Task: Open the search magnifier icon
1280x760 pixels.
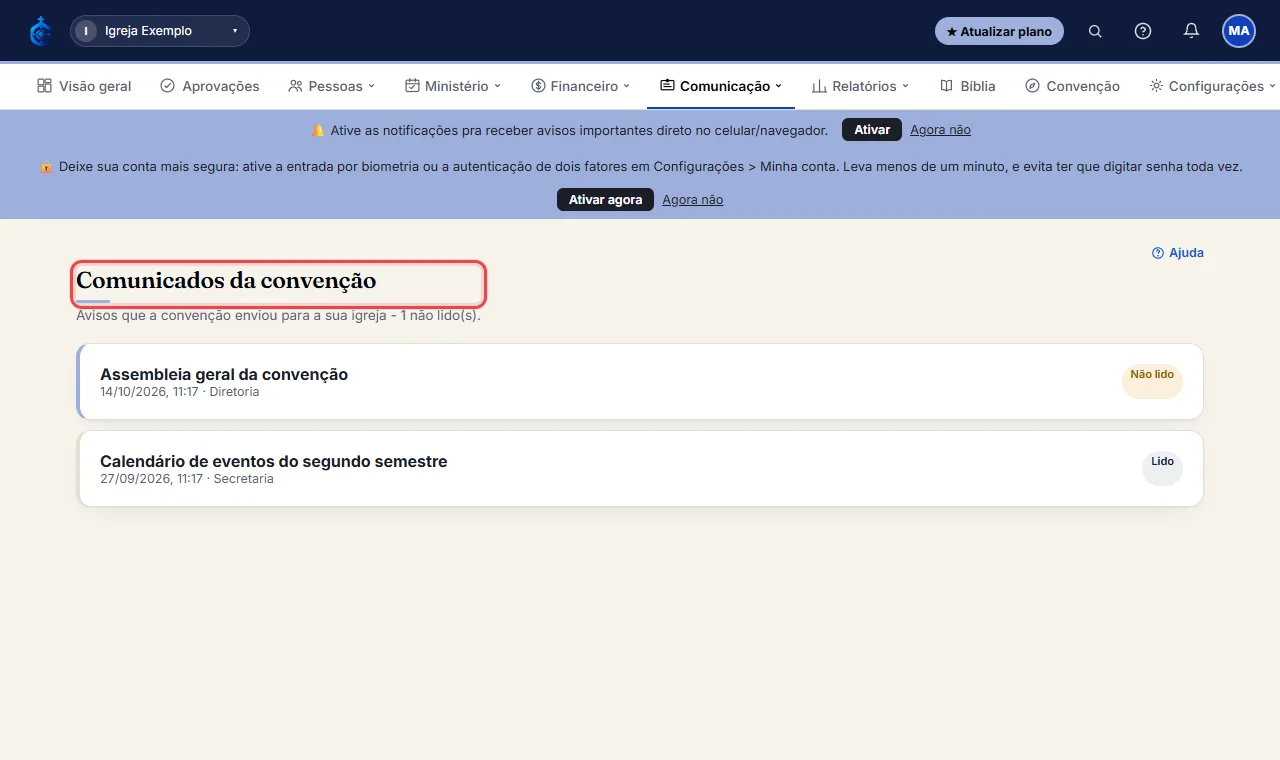Action: click(1095, 31)
